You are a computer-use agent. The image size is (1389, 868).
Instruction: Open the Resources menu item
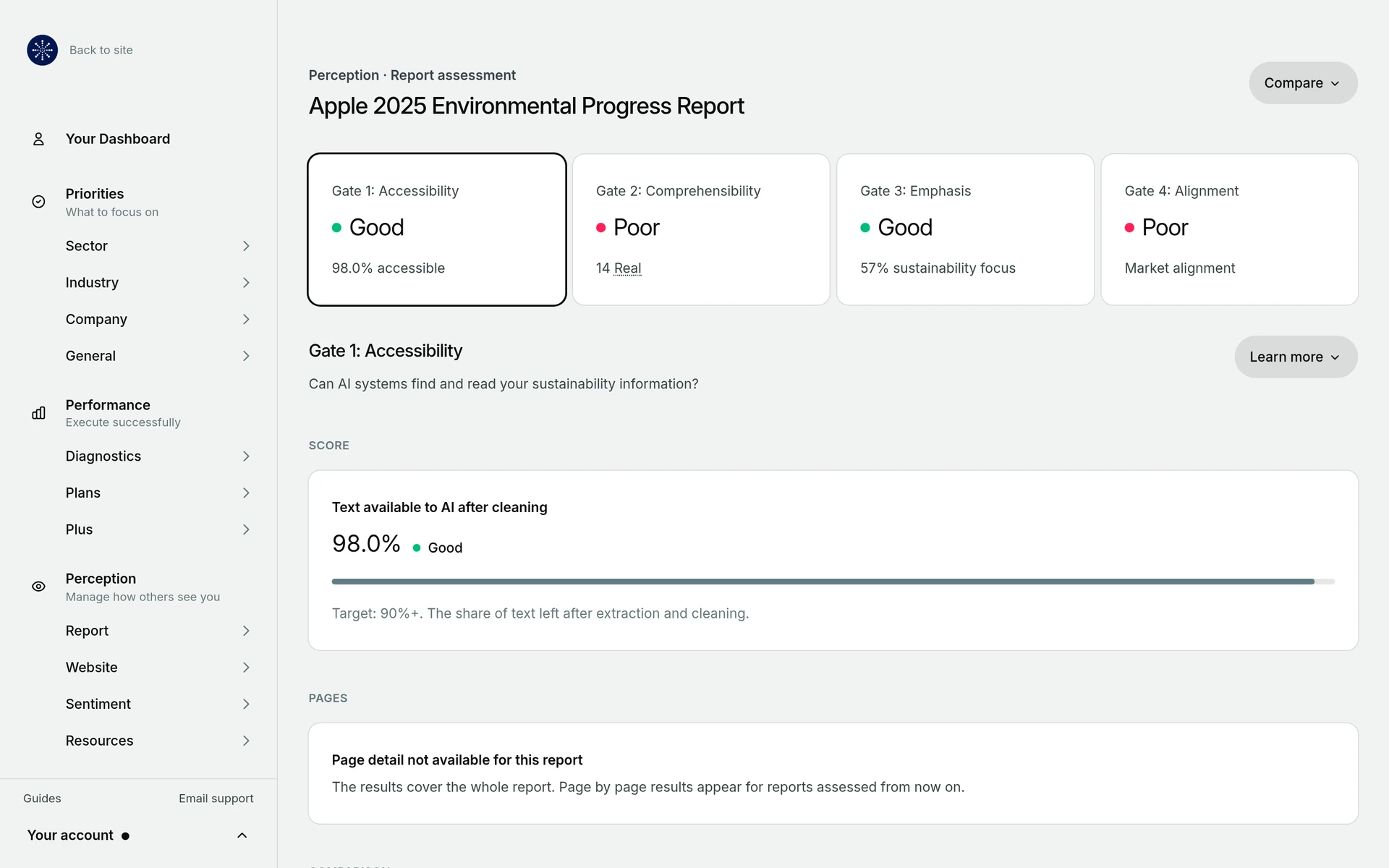[x=100, y=741]
